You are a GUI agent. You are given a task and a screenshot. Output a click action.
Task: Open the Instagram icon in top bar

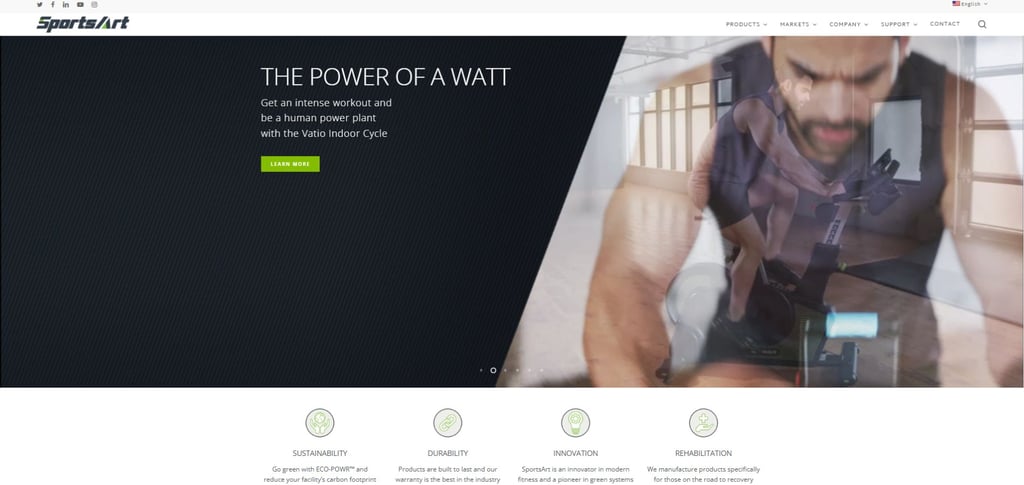click(x=95, y=5)
